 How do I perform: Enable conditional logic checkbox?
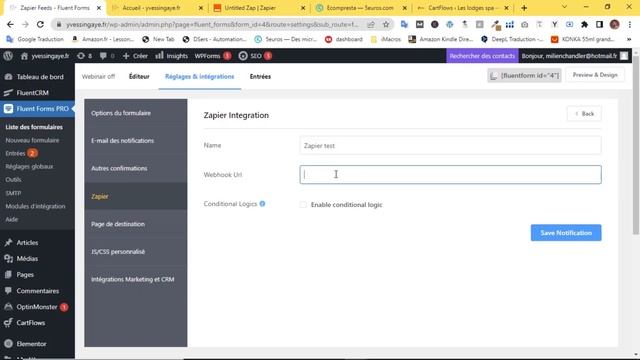point(303,204)
